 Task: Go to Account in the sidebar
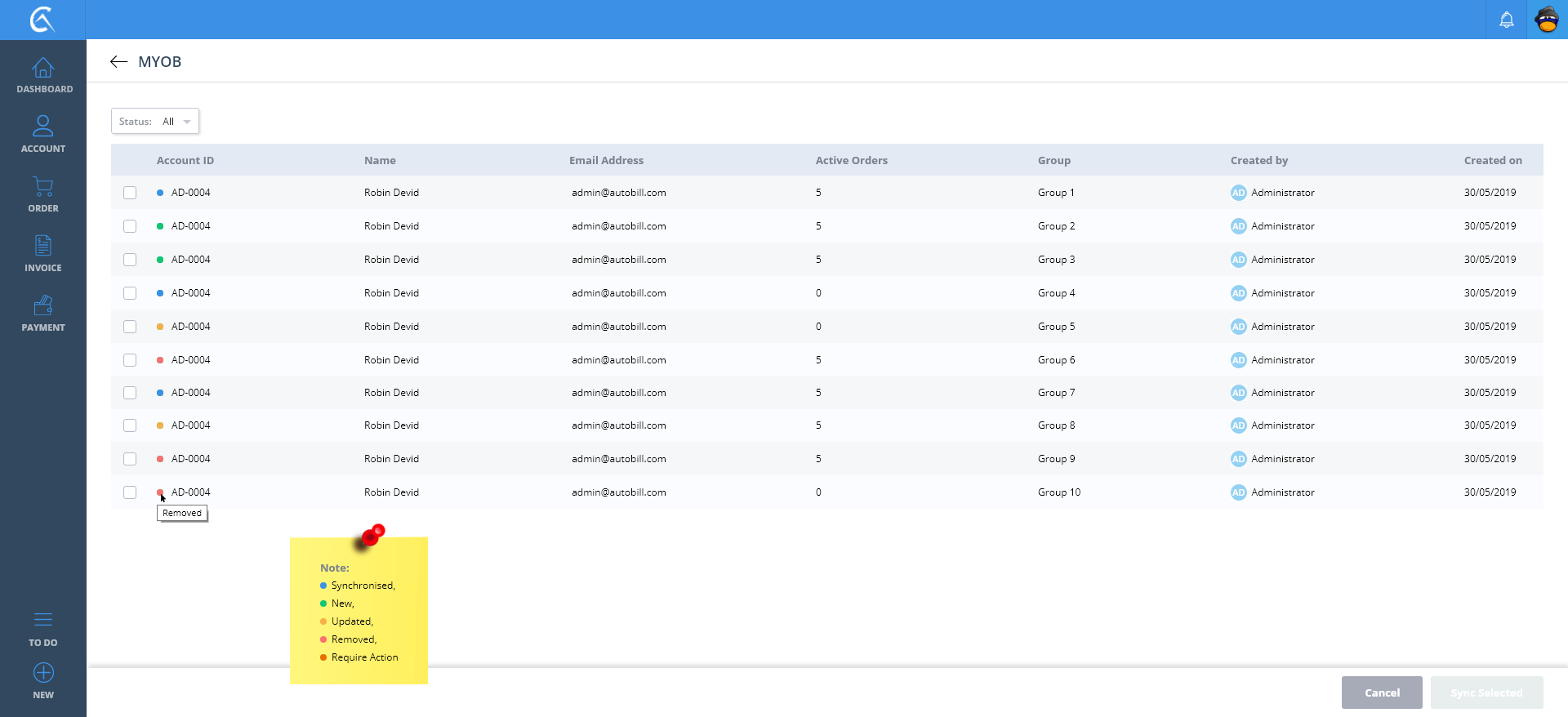(43, 127)
